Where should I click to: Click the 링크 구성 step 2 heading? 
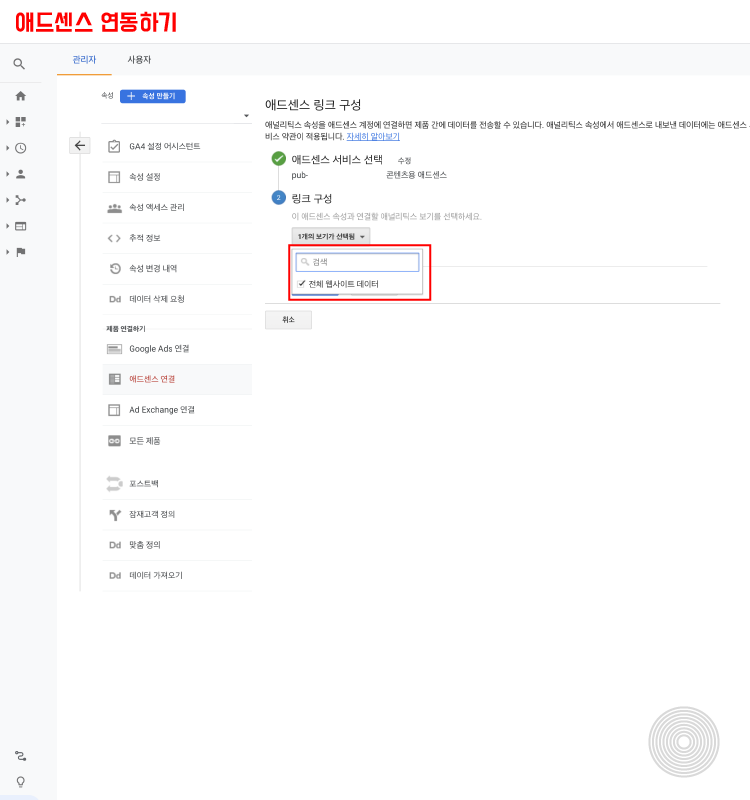point(312,198)
